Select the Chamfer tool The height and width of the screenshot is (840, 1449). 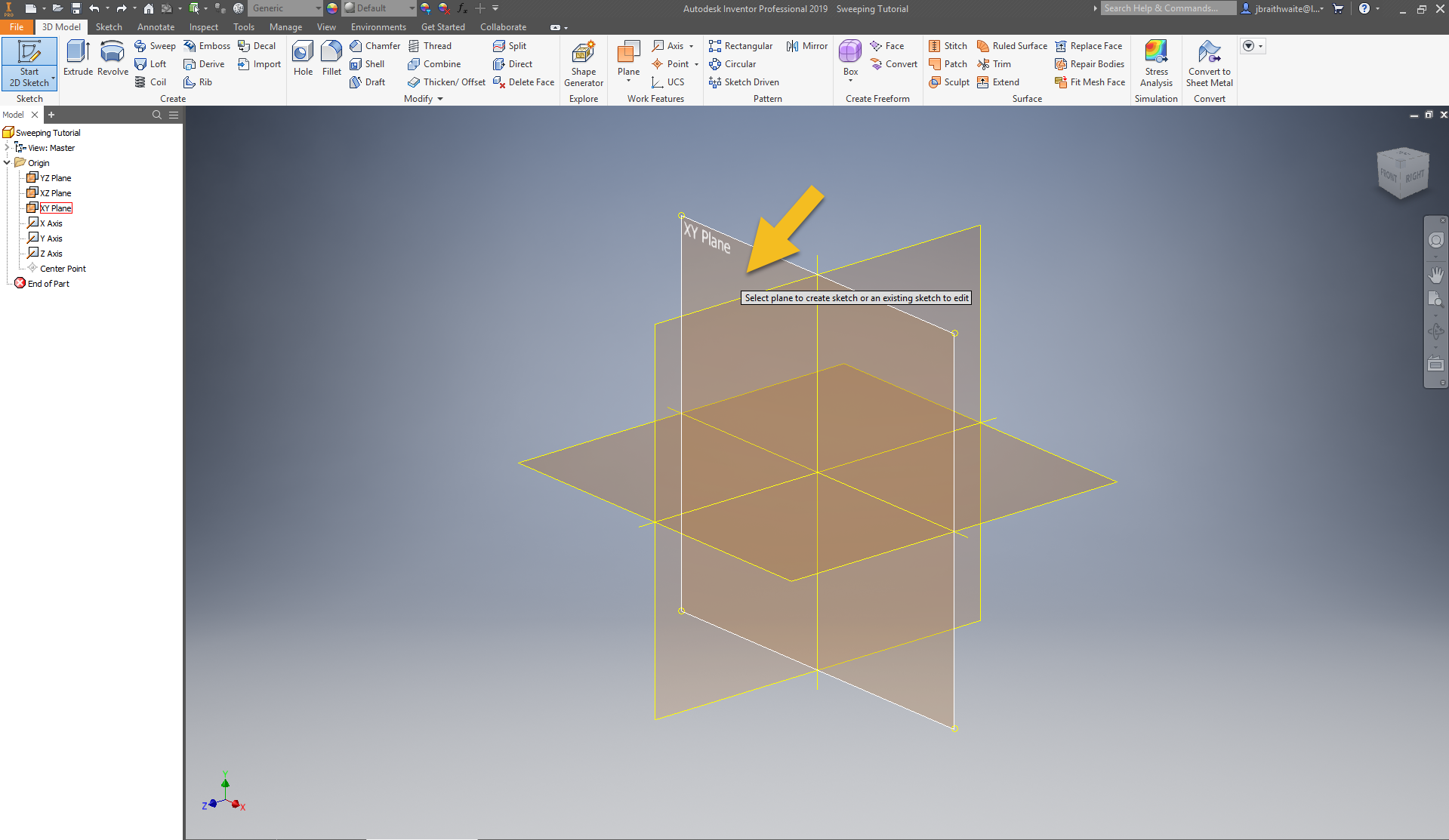tap(375, 45)
